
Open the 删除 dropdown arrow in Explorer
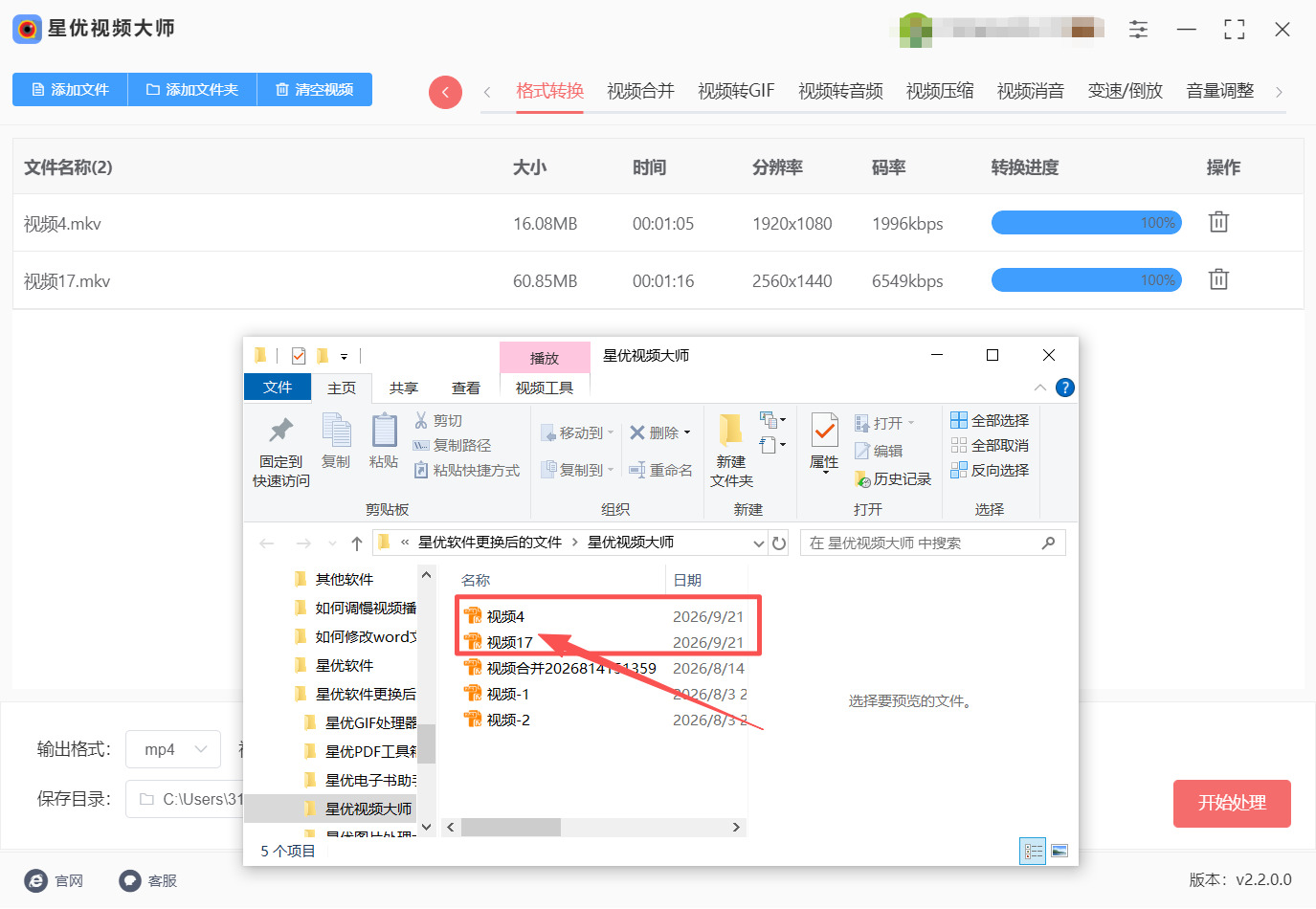click(x=687, y=432)
